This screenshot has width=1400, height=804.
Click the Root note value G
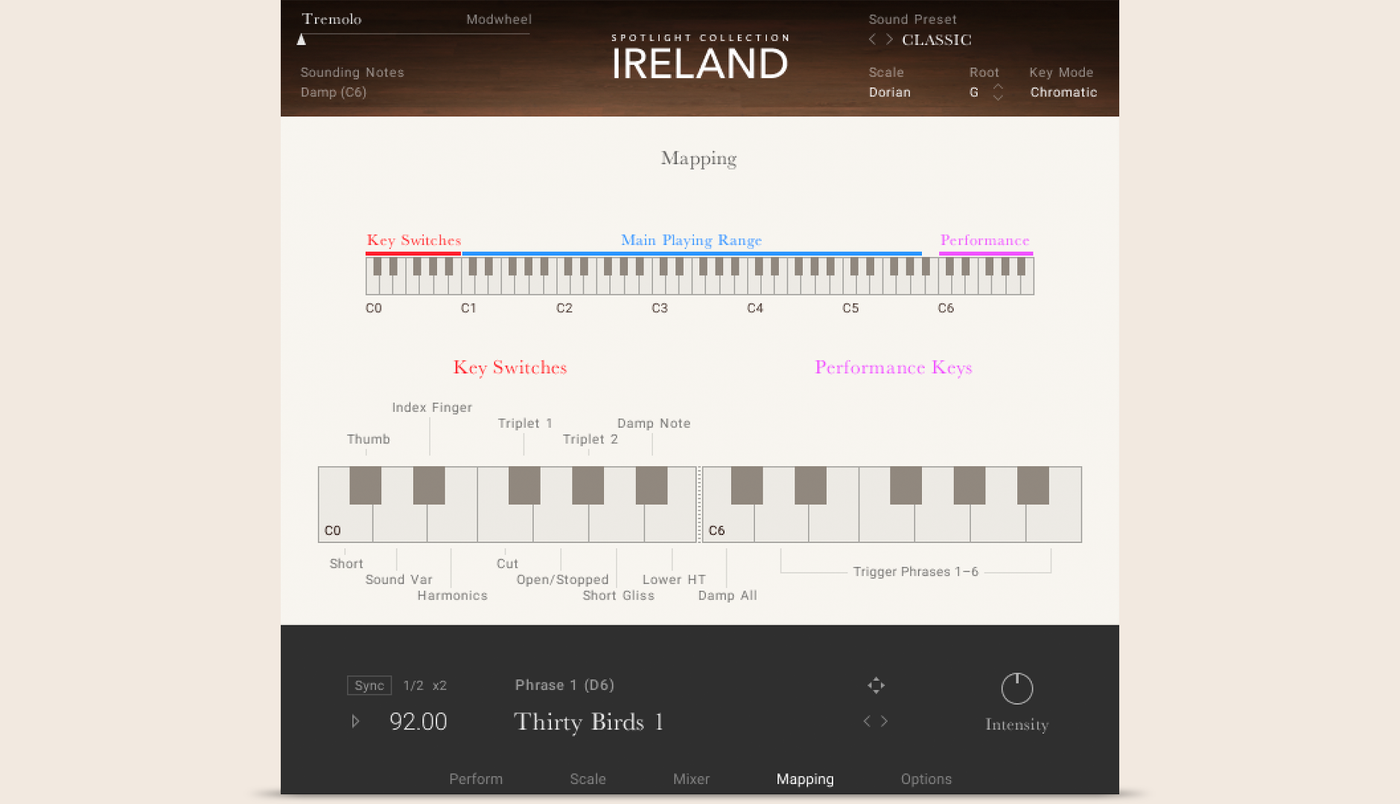tap(974, 92)
